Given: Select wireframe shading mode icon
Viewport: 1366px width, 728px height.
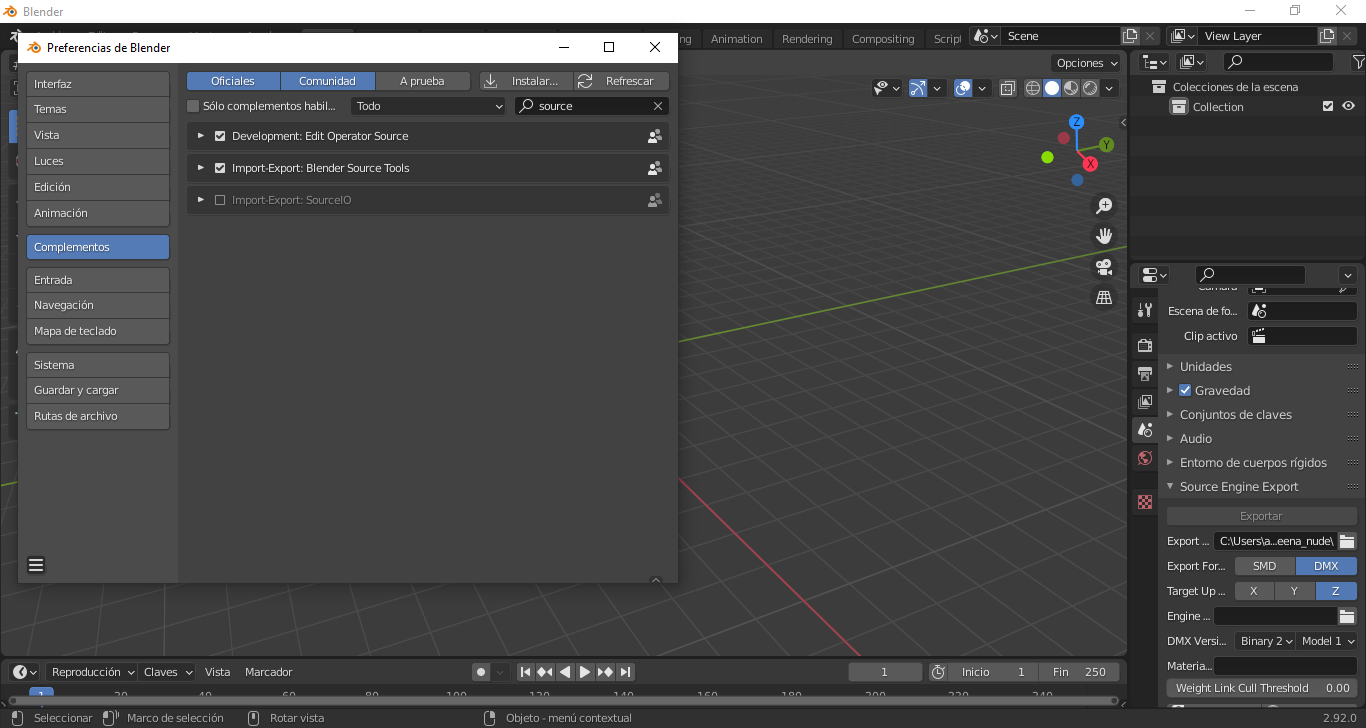Looking at the screenshot, I should (x=1033, y=88).
